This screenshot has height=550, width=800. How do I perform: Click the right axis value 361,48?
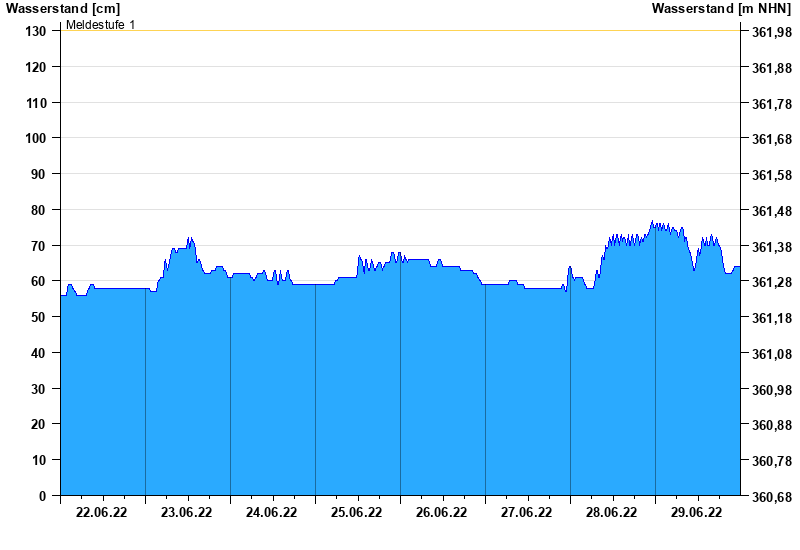(x=772, y=211)
